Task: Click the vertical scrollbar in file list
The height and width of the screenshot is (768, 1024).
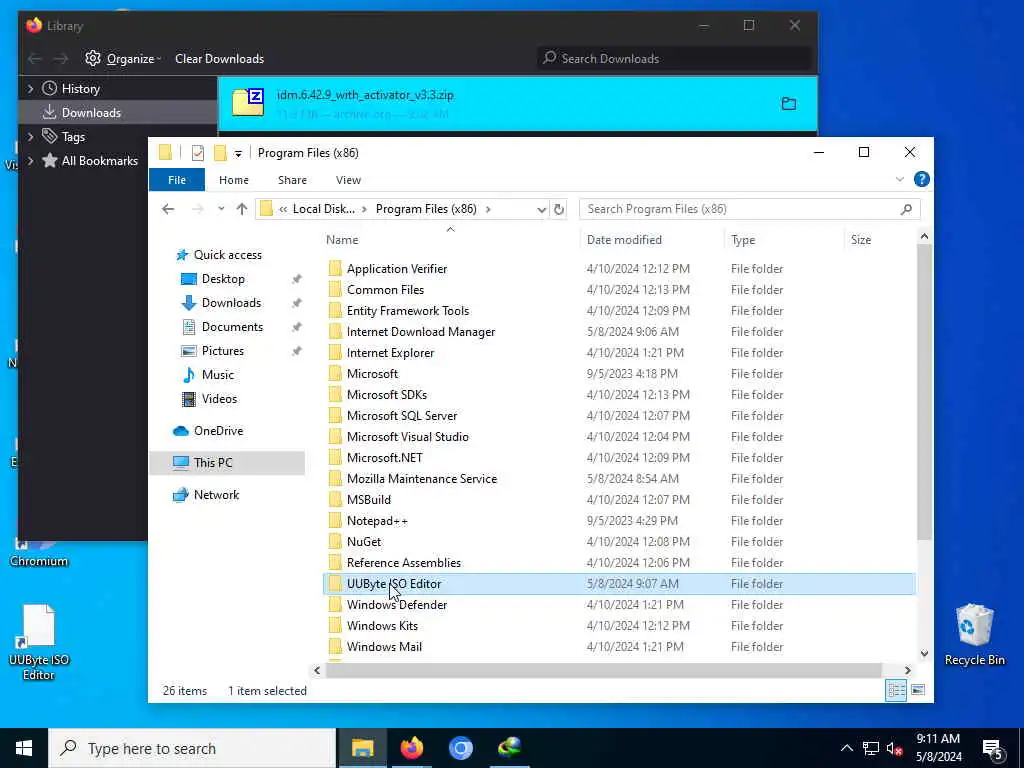Action: tap(924, 392)
